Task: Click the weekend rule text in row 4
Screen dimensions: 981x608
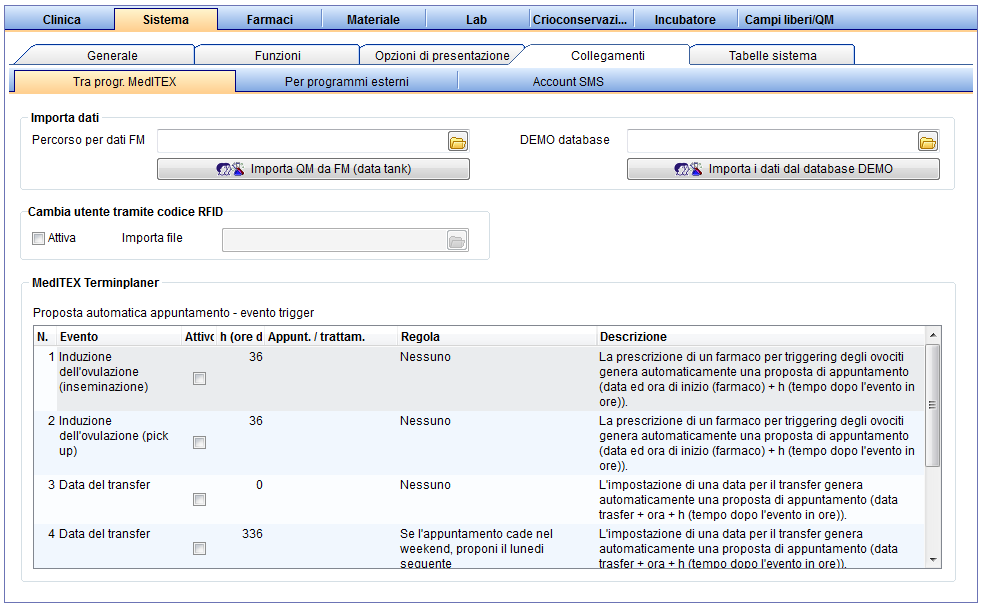Action: click(477, 549)
